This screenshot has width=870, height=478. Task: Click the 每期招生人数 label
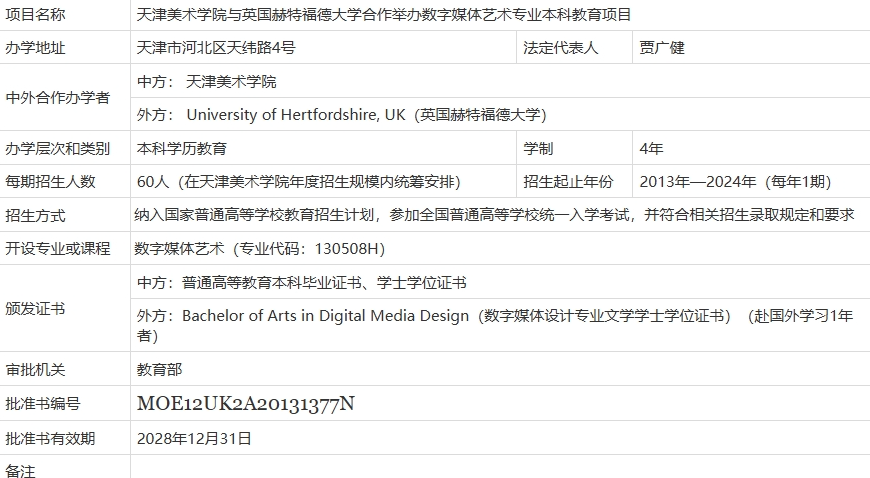point(50,182)
